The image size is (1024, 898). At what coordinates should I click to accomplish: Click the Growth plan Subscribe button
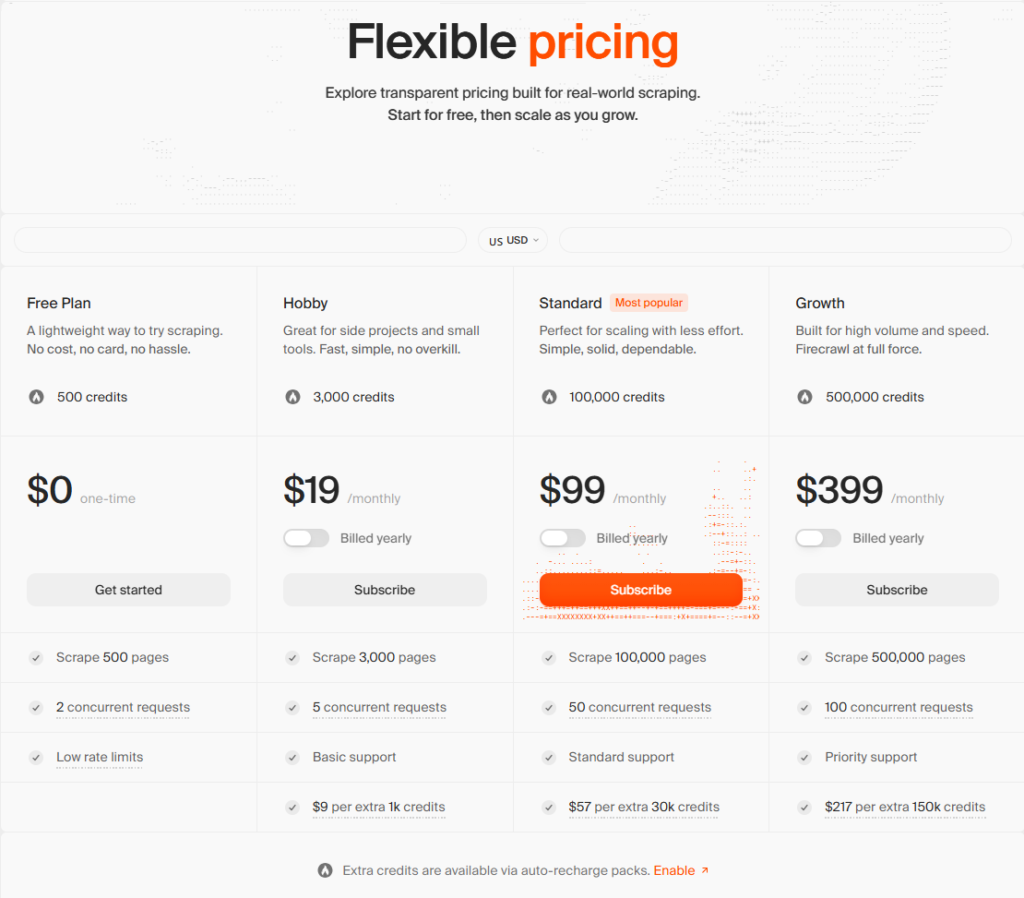[896, 590]
